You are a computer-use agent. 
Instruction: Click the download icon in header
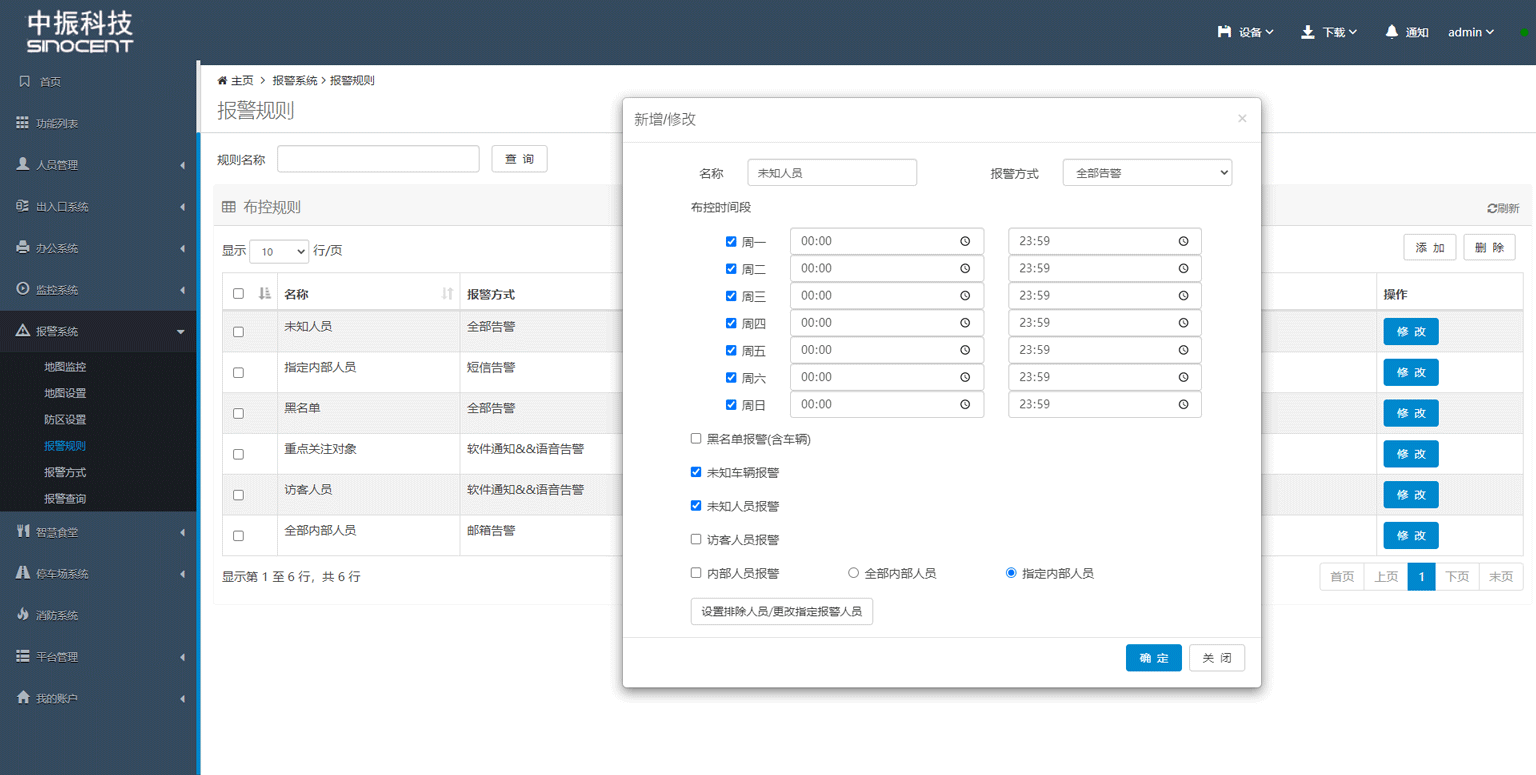pyautogui.click(x=1307, y=32)
